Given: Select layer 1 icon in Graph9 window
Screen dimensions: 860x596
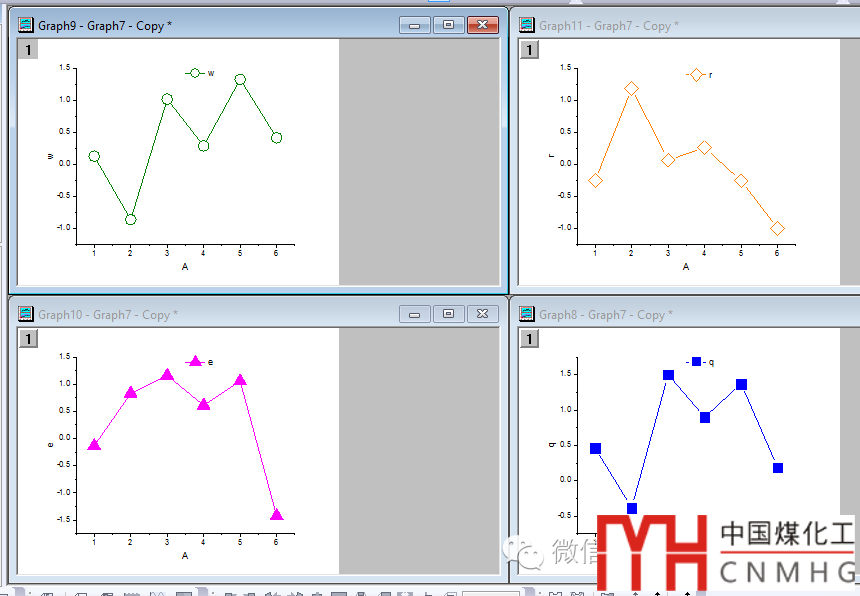Looking at the screenshot, I should 29,50.
